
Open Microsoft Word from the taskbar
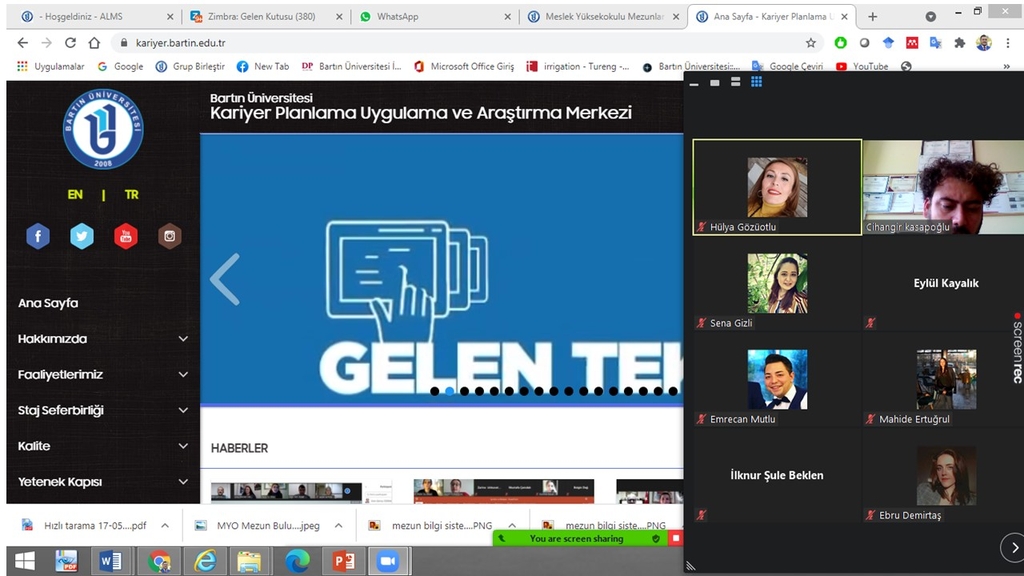point(110,560)
